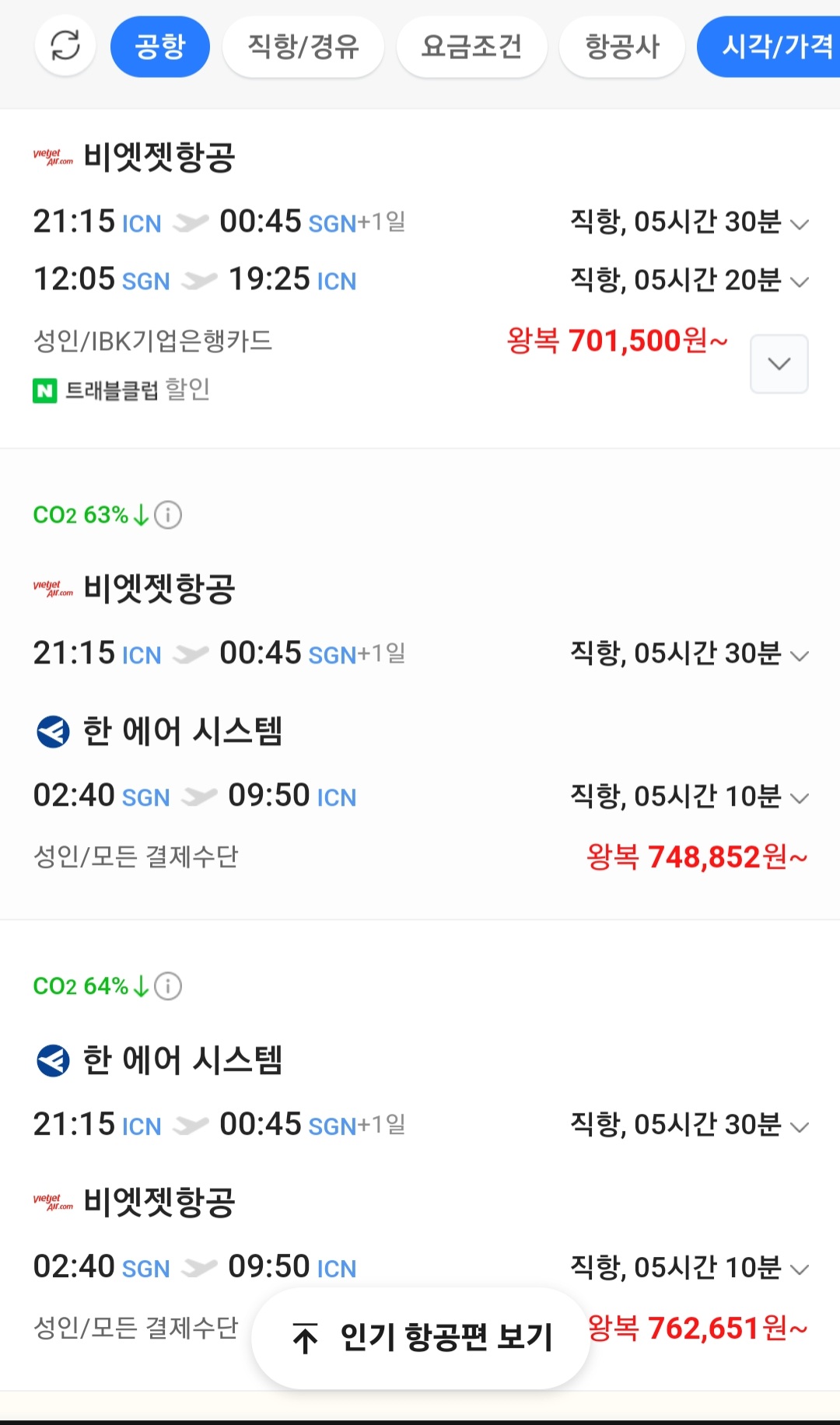Tap the refresh filters icon
The image size is (840, 1425).
click(65, 46)
